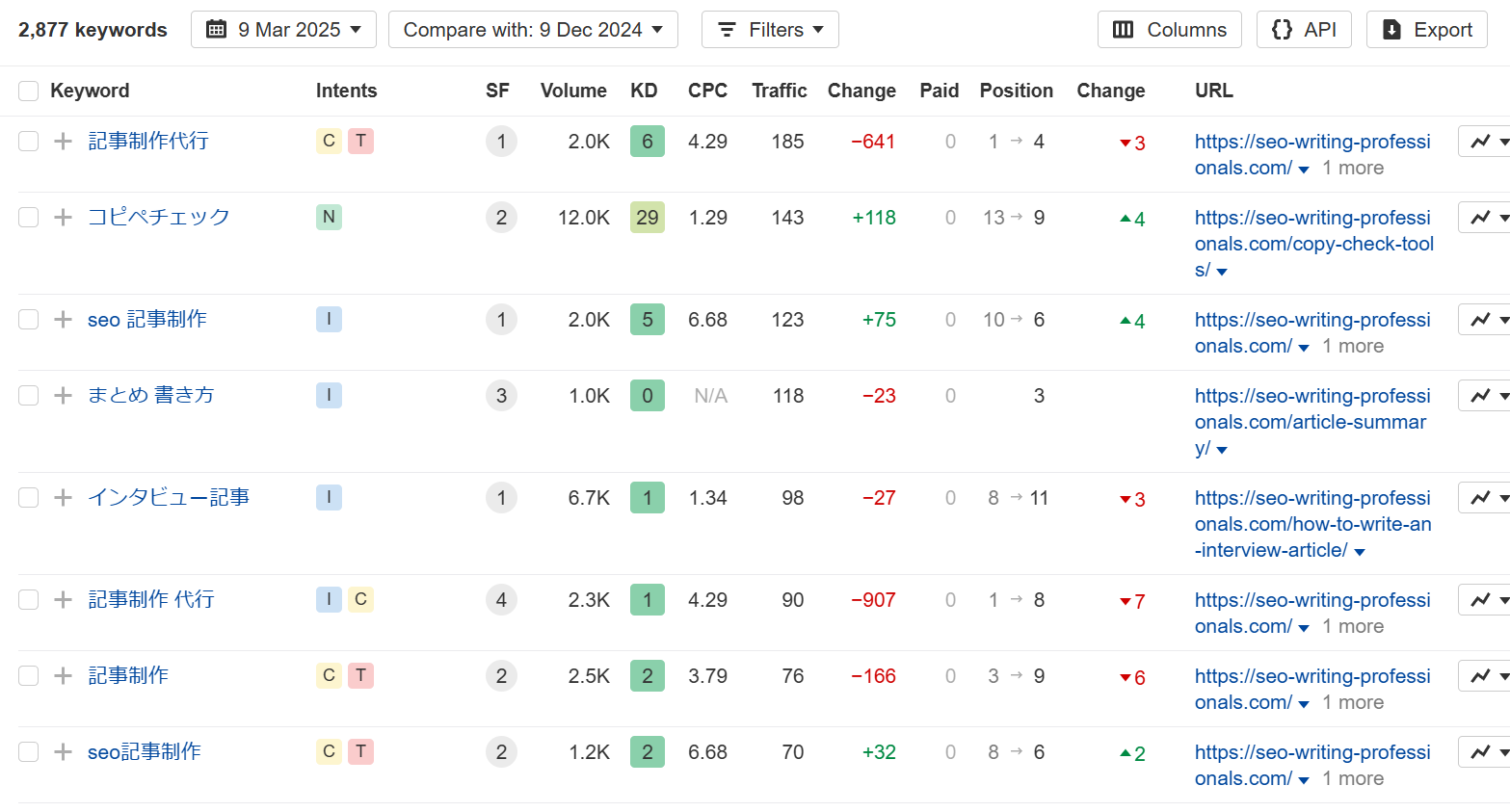Show the 1 more URLs for seo記事制作

click(1352, 779)
